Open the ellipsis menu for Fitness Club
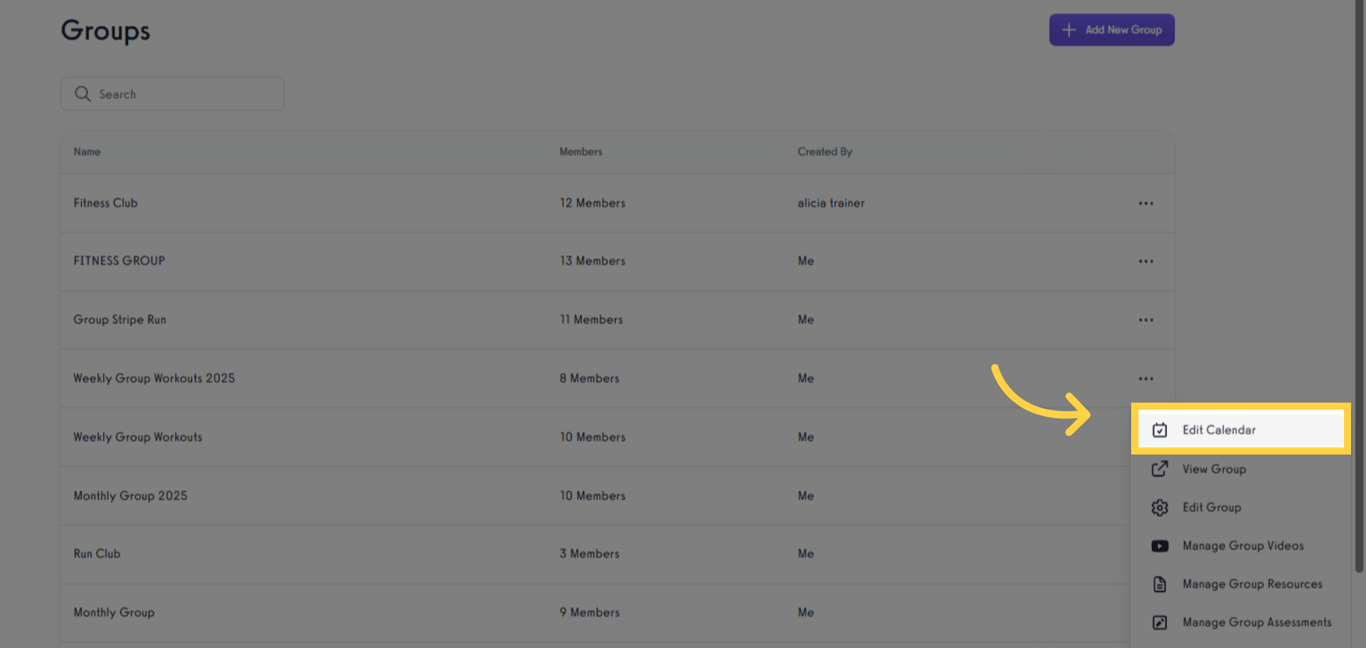Image resolution: width=1366 pixels, height=648 pixels. 1146,202
